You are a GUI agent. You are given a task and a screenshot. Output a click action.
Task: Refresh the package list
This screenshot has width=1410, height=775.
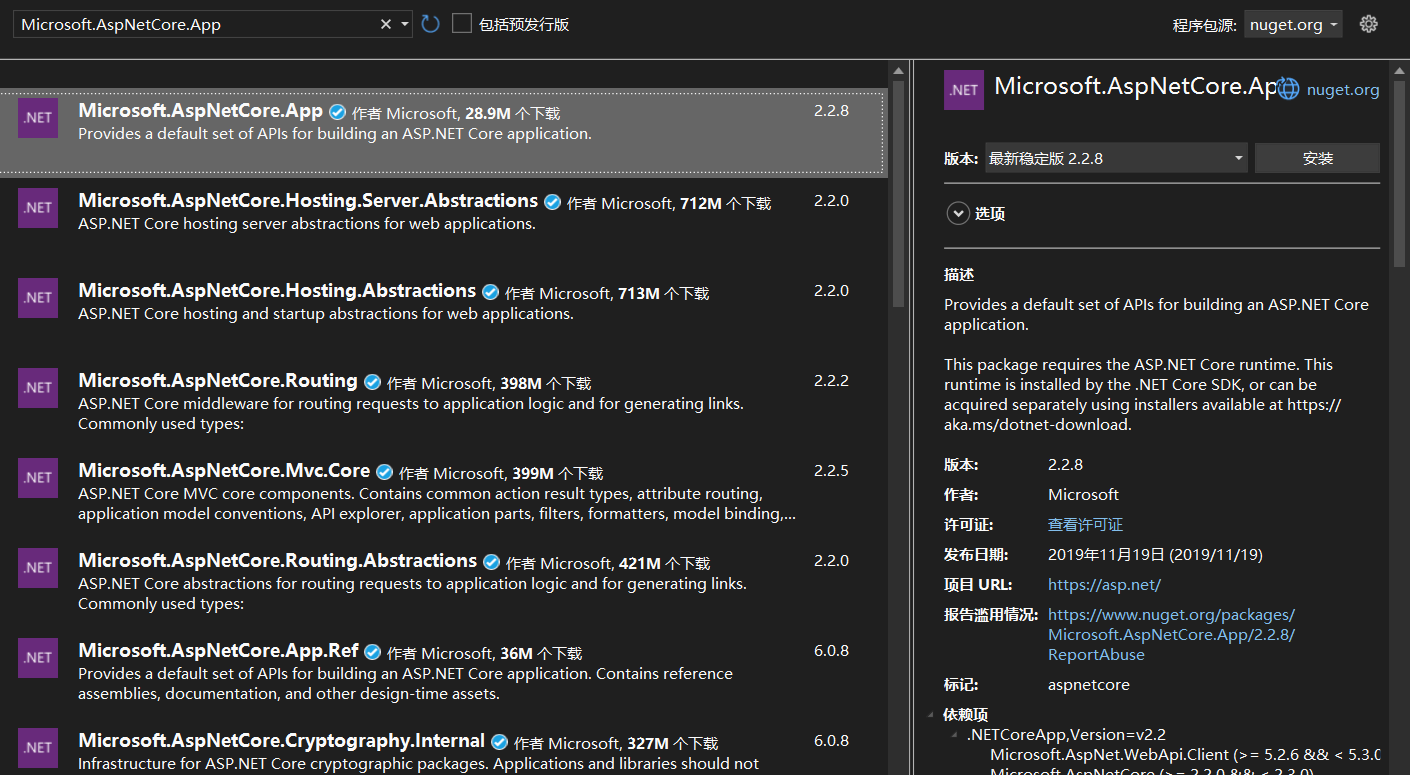(x=430, y=24)
